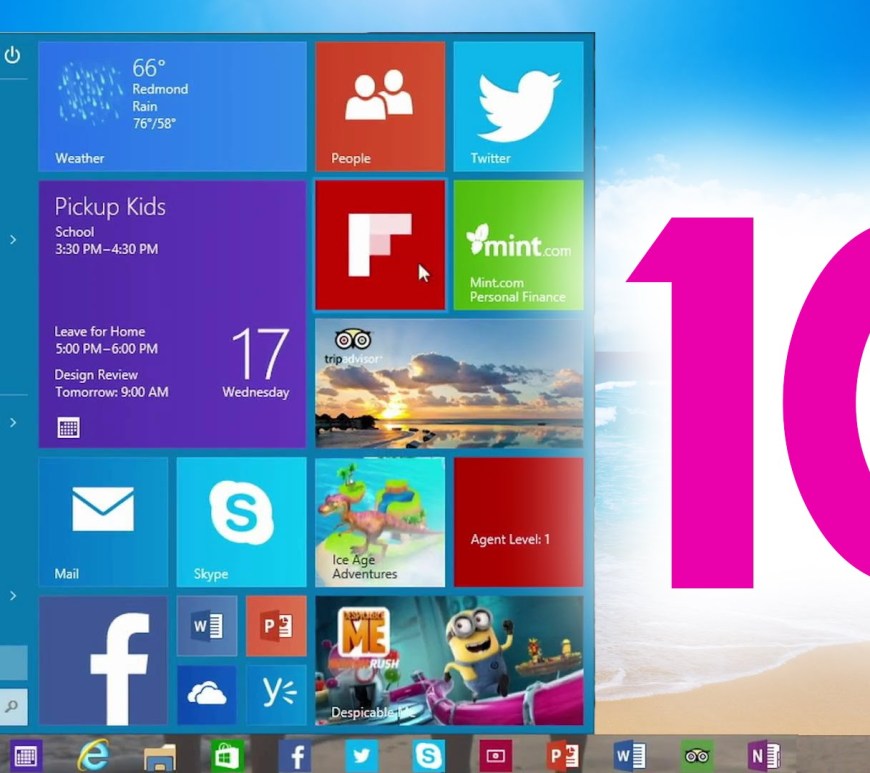Image resolution: width=870 pixels, height=773 pixels.
Task: Expand the chevron beside the calendar grid icon
Action: point(13,423)
